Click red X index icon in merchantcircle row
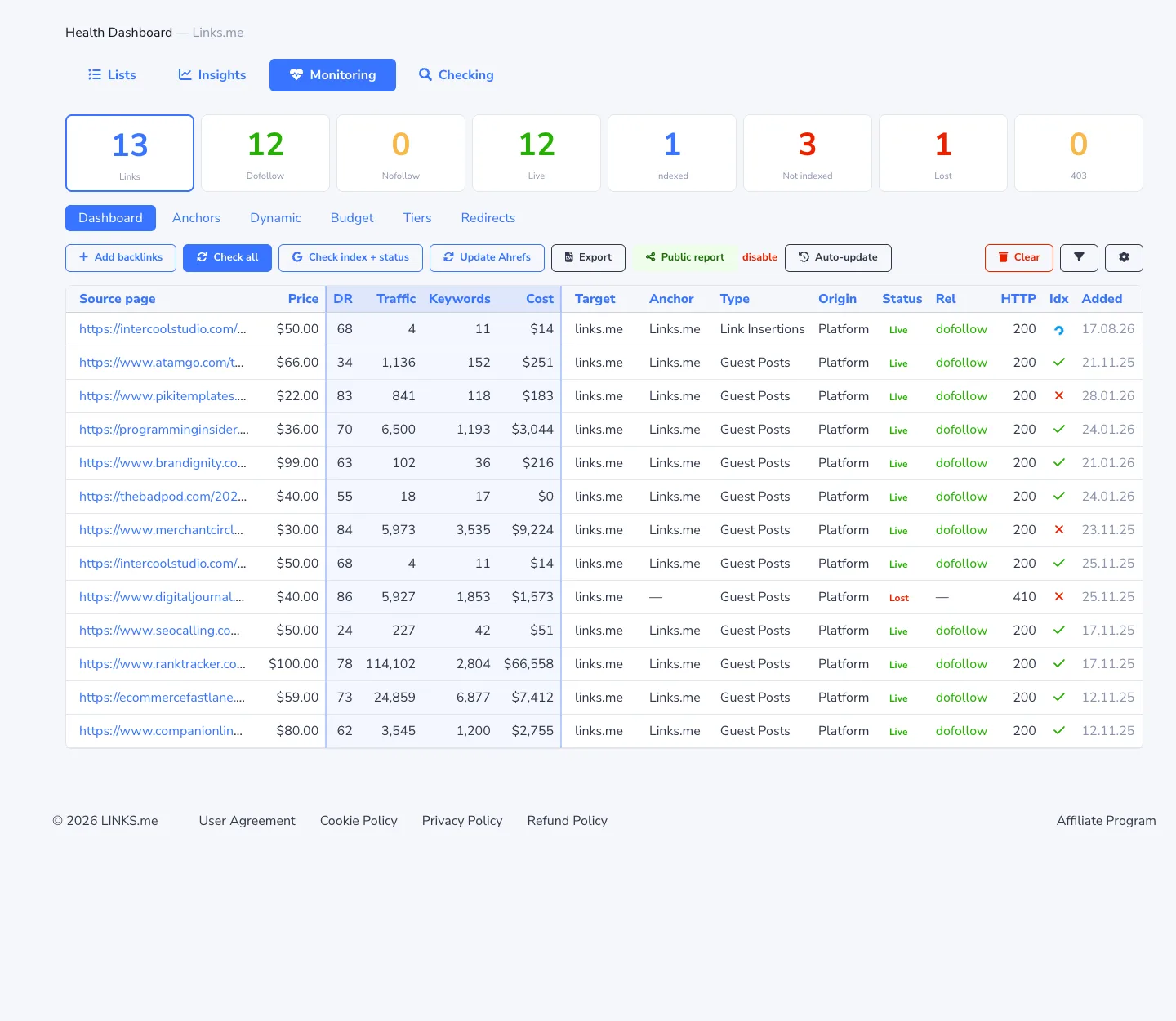1176x1021 pixels. pyautogui.click(x=1058, y=529)
